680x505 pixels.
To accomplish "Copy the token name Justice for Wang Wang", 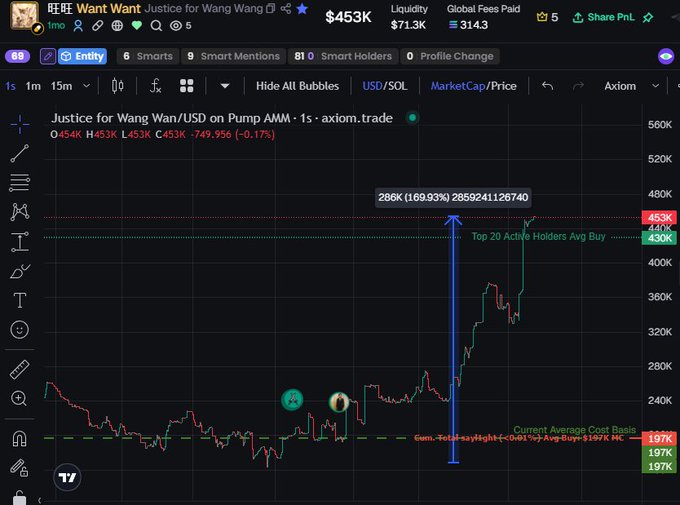I will [x=271, y=9].
